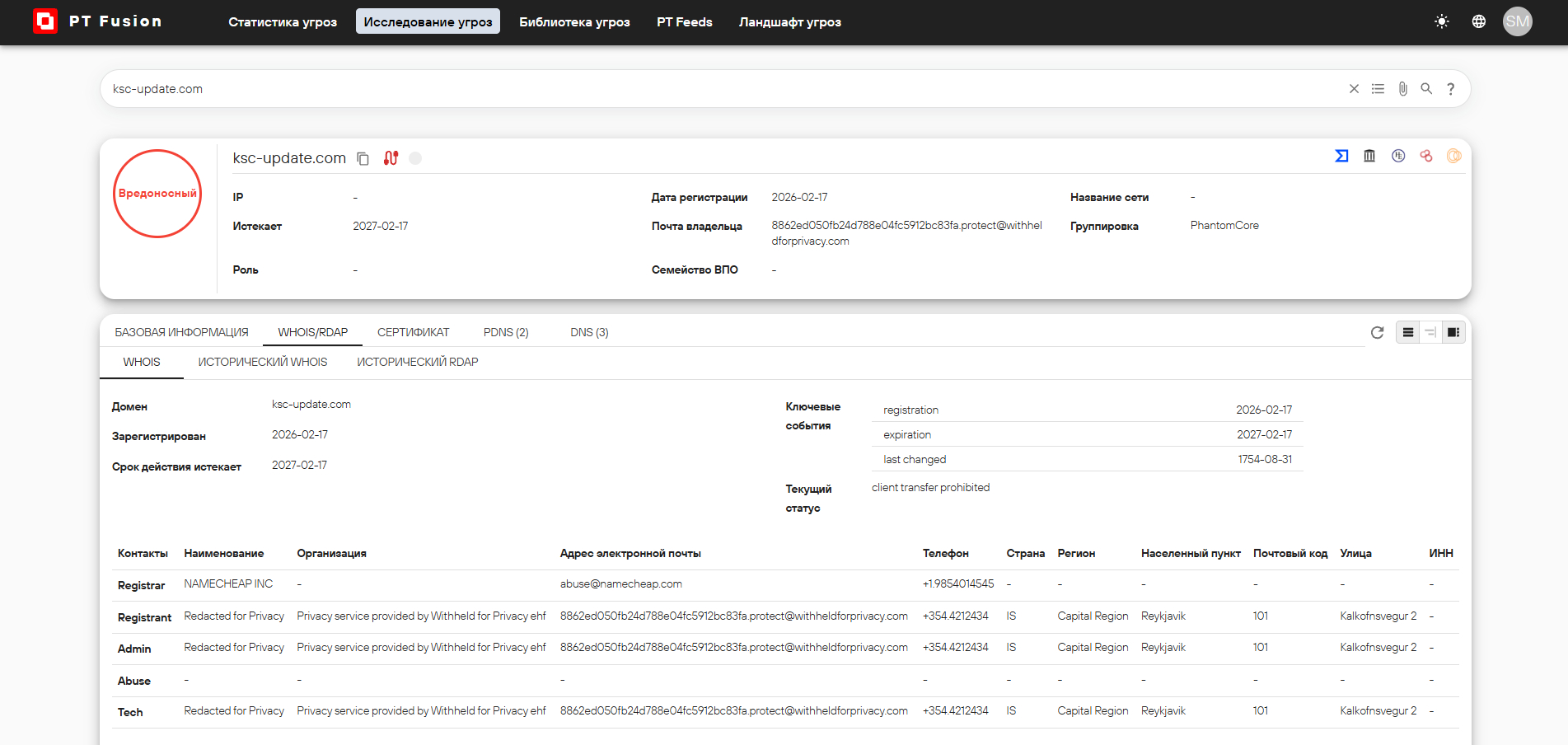The image size is (1568, 745).
Task: Open the Статистика угроз section
Action: click(283, 22)
